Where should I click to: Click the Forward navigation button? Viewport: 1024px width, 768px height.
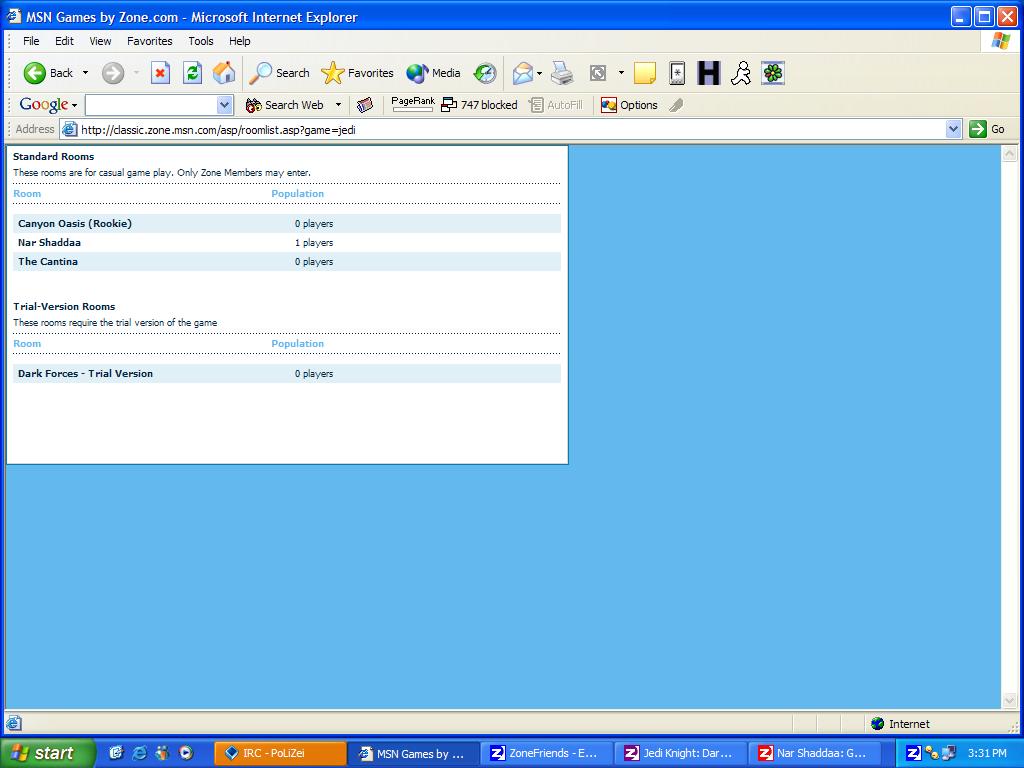click(113, 73)
